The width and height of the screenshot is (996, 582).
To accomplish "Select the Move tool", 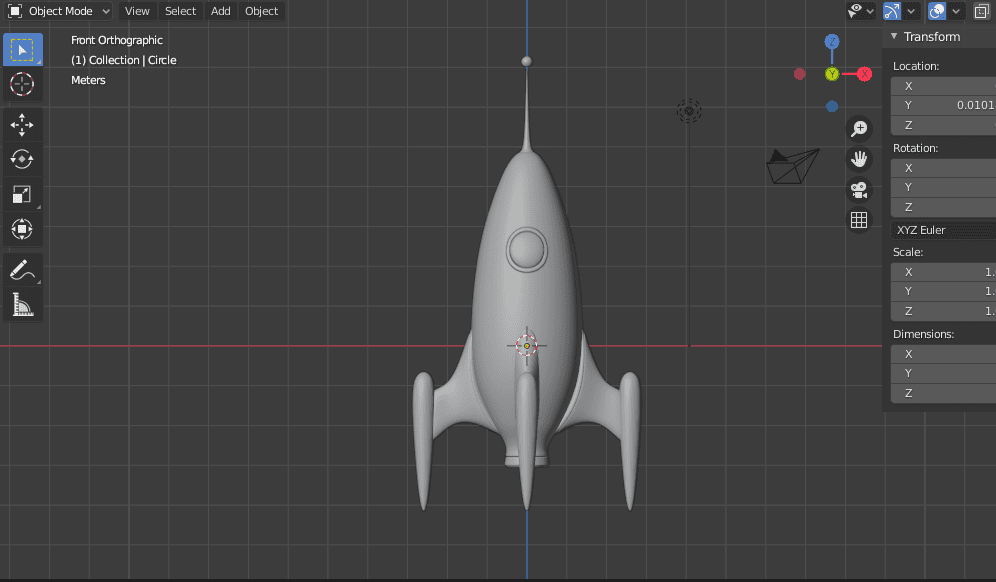I will pyautogui.click(x=22, y=125).
